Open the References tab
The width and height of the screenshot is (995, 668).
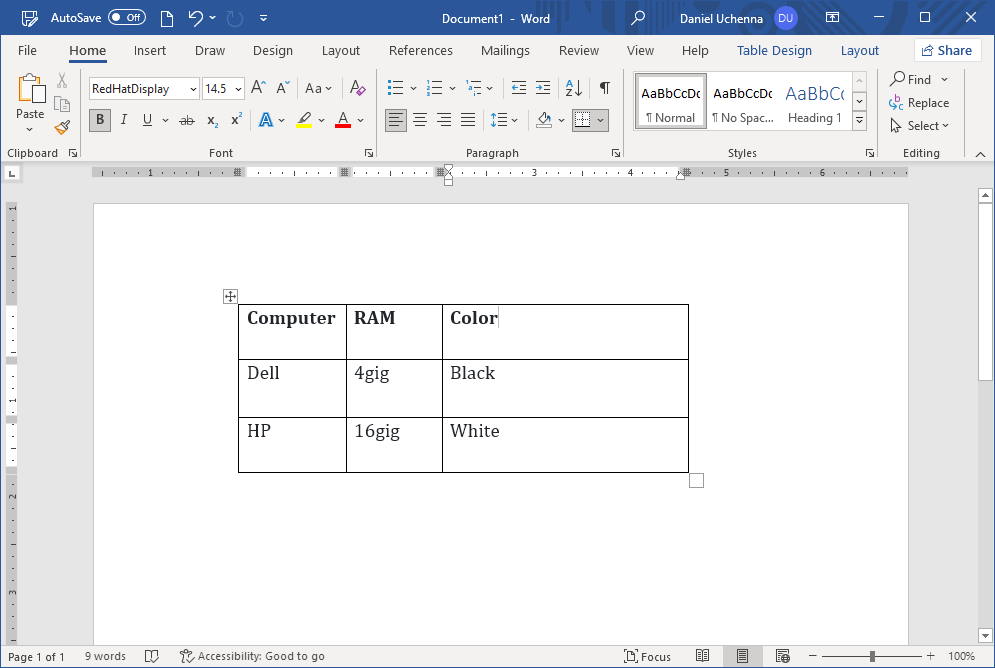pos(420,51)
